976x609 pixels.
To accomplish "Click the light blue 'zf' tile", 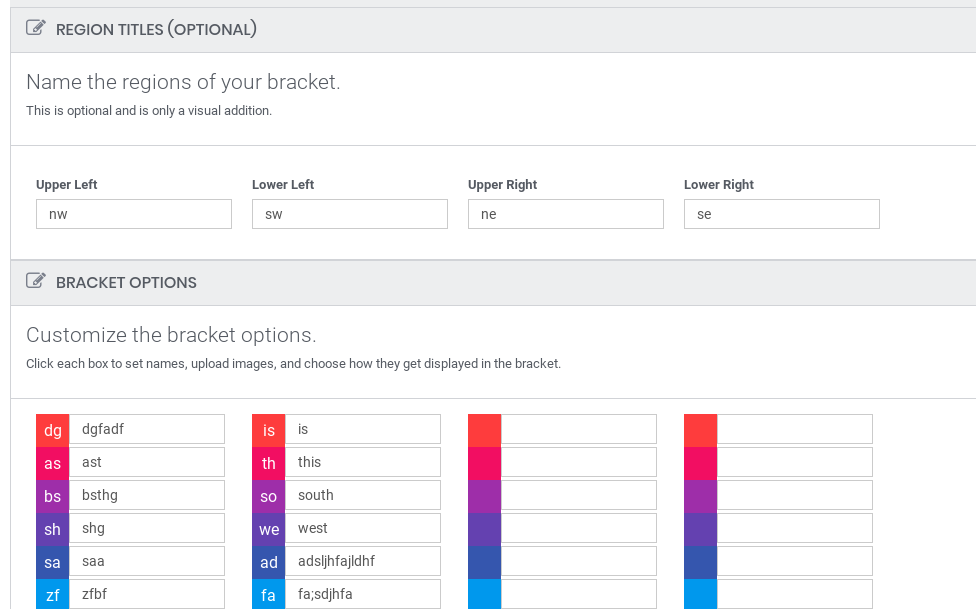I will click(x=52, y=594).
